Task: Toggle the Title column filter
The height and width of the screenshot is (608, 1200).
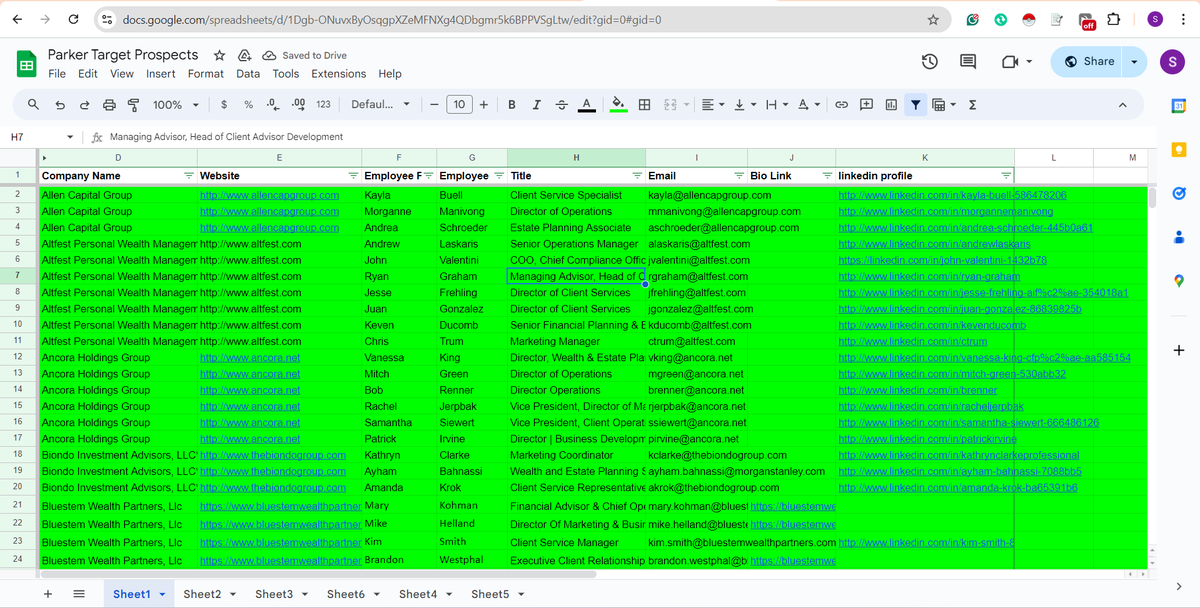Action: point(637,176)
